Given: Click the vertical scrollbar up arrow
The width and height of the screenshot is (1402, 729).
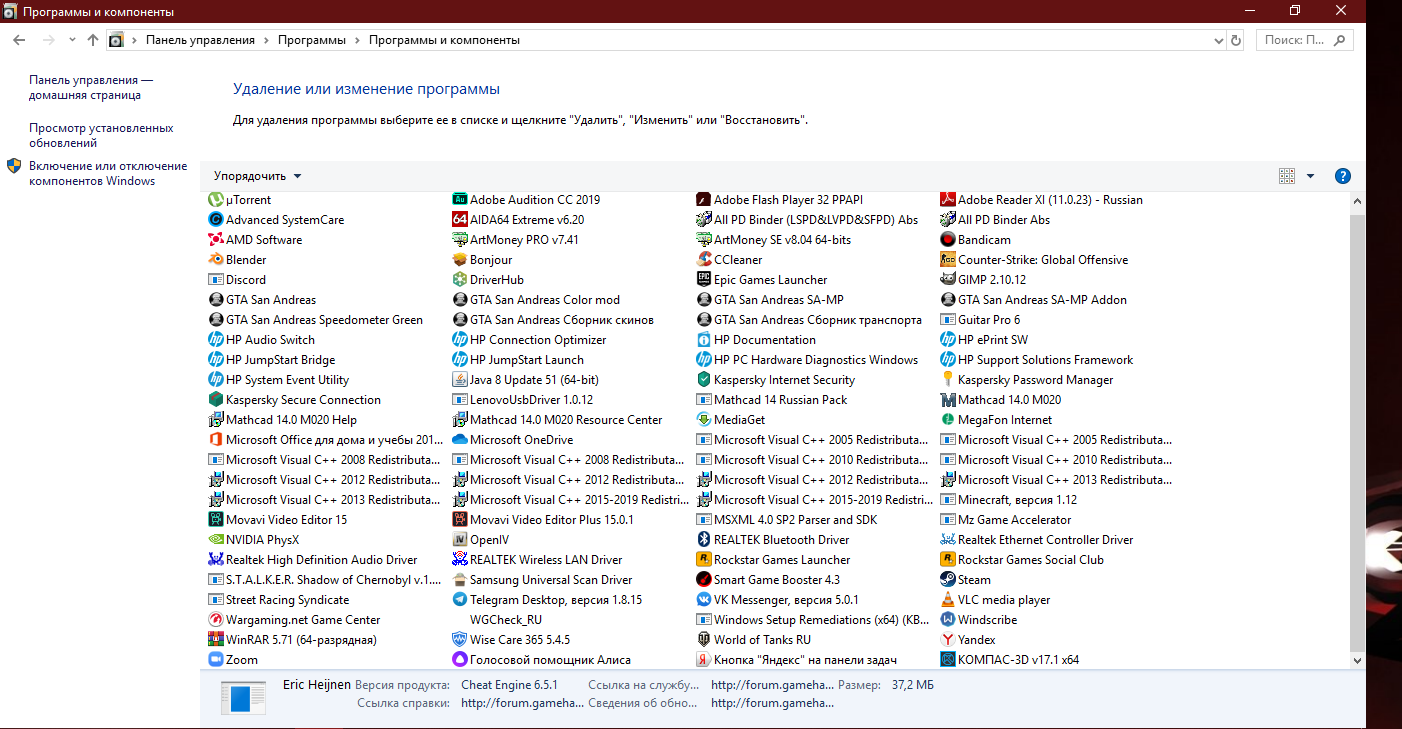Looking at the screenshot, I should pos(1357,201).
